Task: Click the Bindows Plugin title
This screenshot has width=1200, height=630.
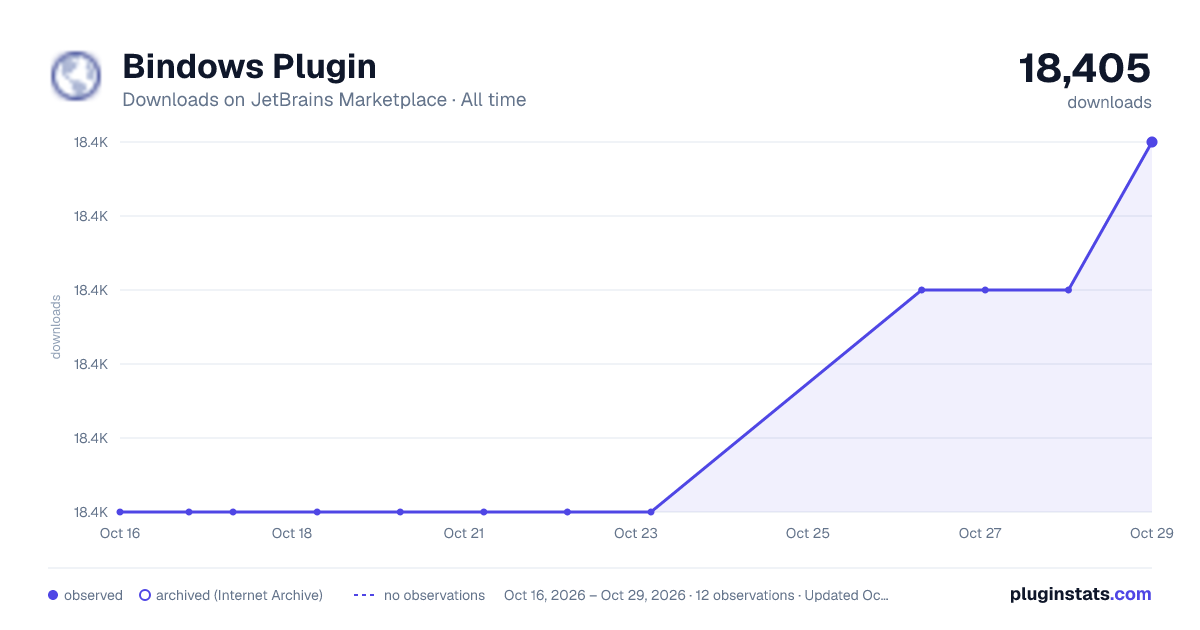Action: 249,67
